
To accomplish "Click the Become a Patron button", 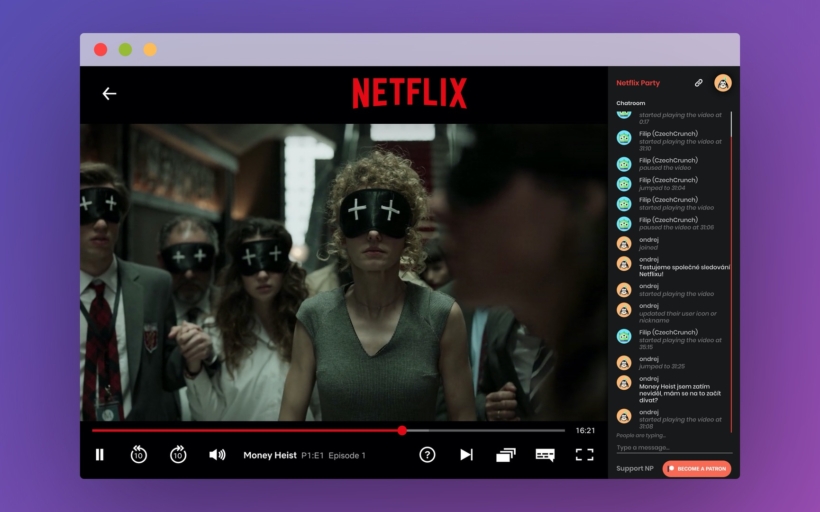I will pos(696,468).
